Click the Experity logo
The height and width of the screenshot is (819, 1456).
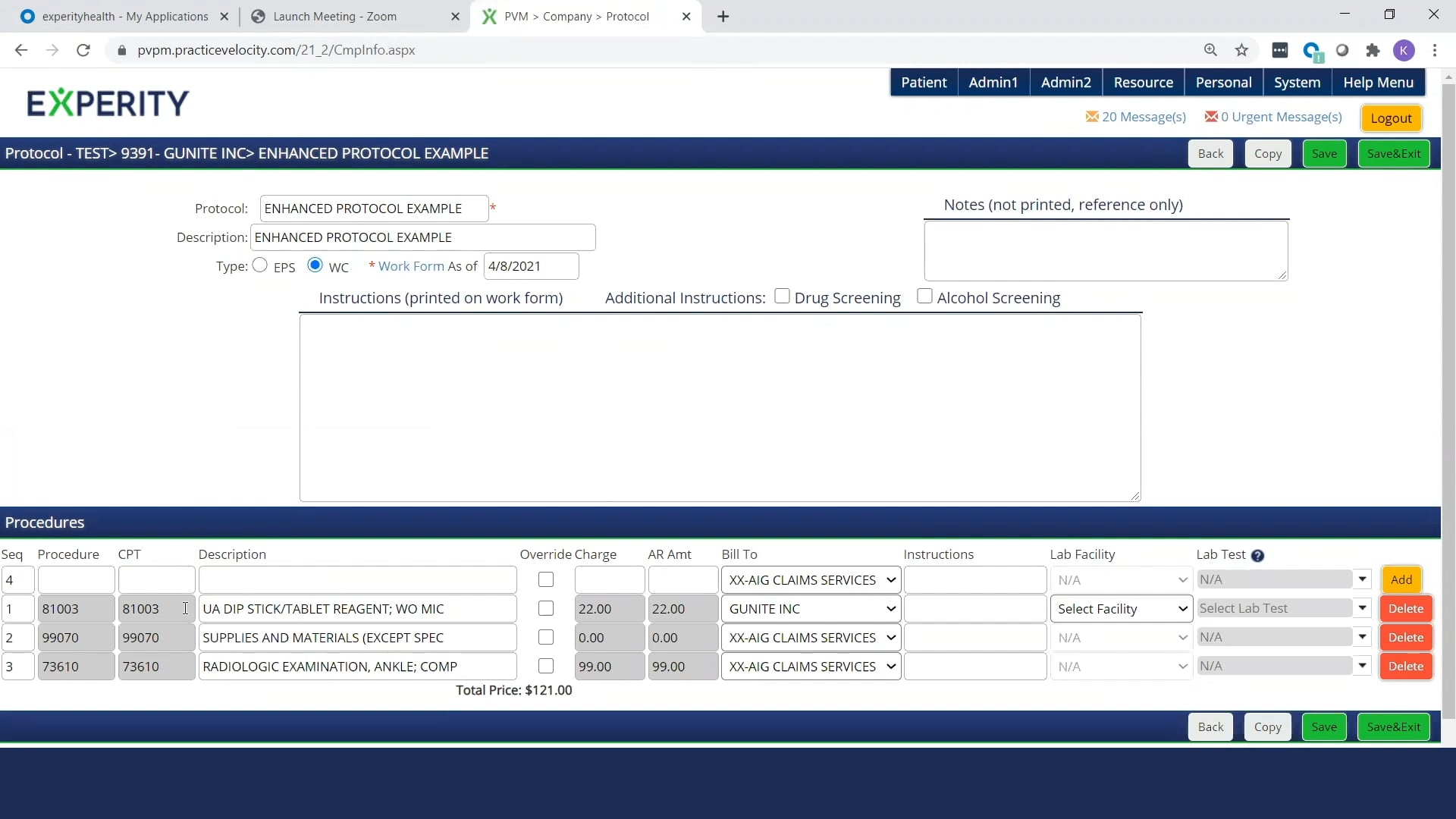click(x=108, y=103)
